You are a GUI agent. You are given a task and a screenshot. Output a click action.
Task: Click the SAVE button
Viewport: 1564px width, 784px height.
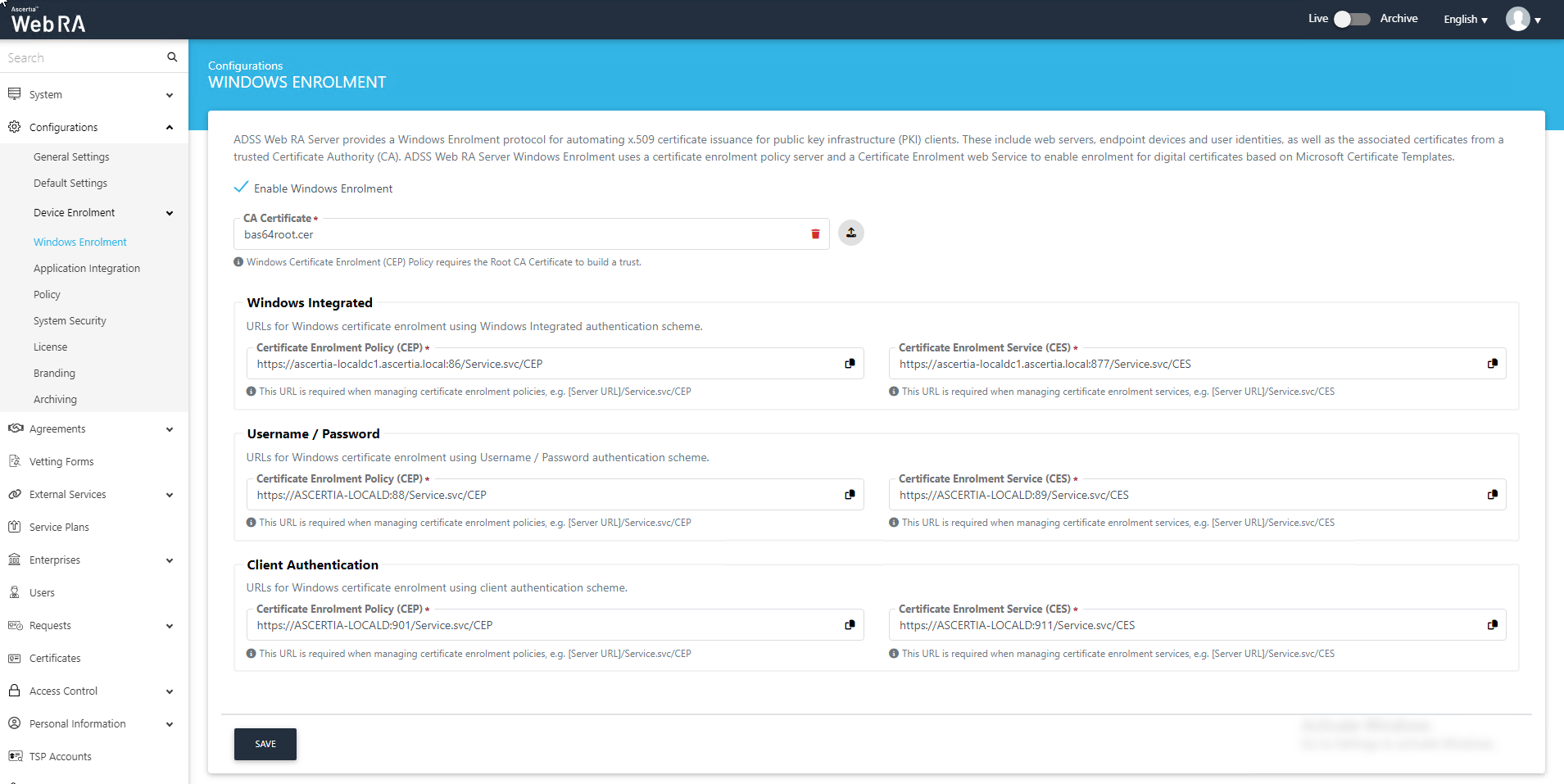pos(265,744)
